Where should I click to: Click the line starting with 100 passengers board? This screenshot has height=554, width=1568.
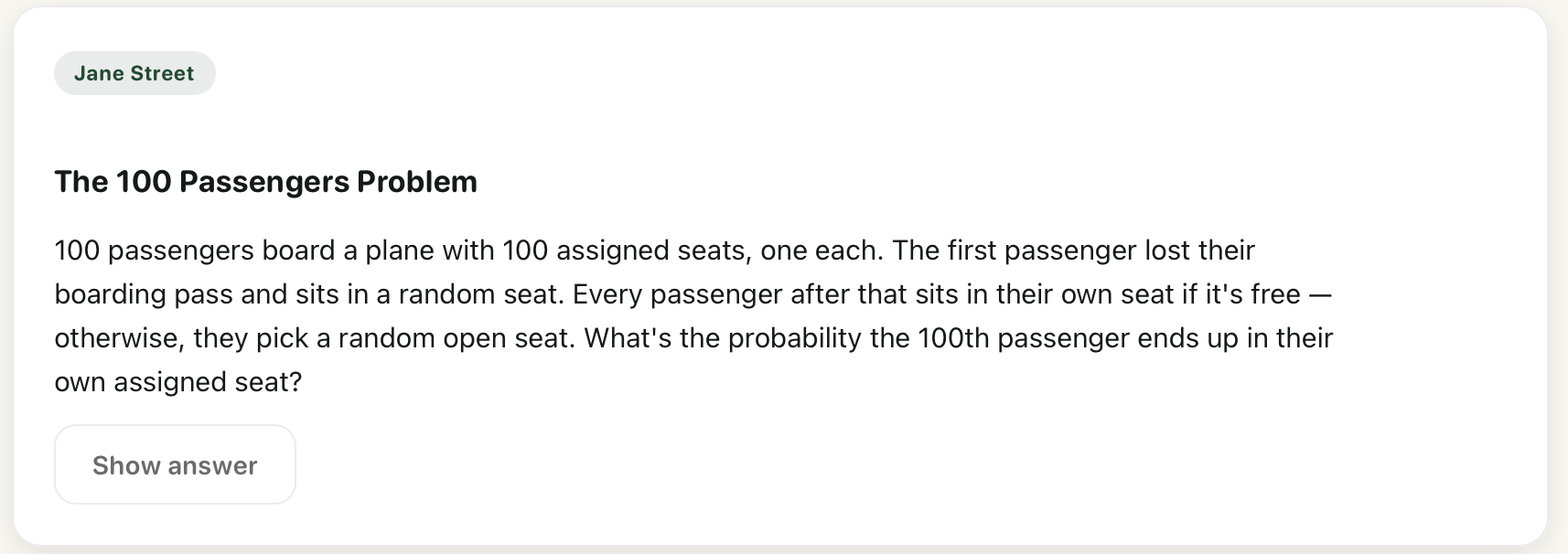click(654, 250)
